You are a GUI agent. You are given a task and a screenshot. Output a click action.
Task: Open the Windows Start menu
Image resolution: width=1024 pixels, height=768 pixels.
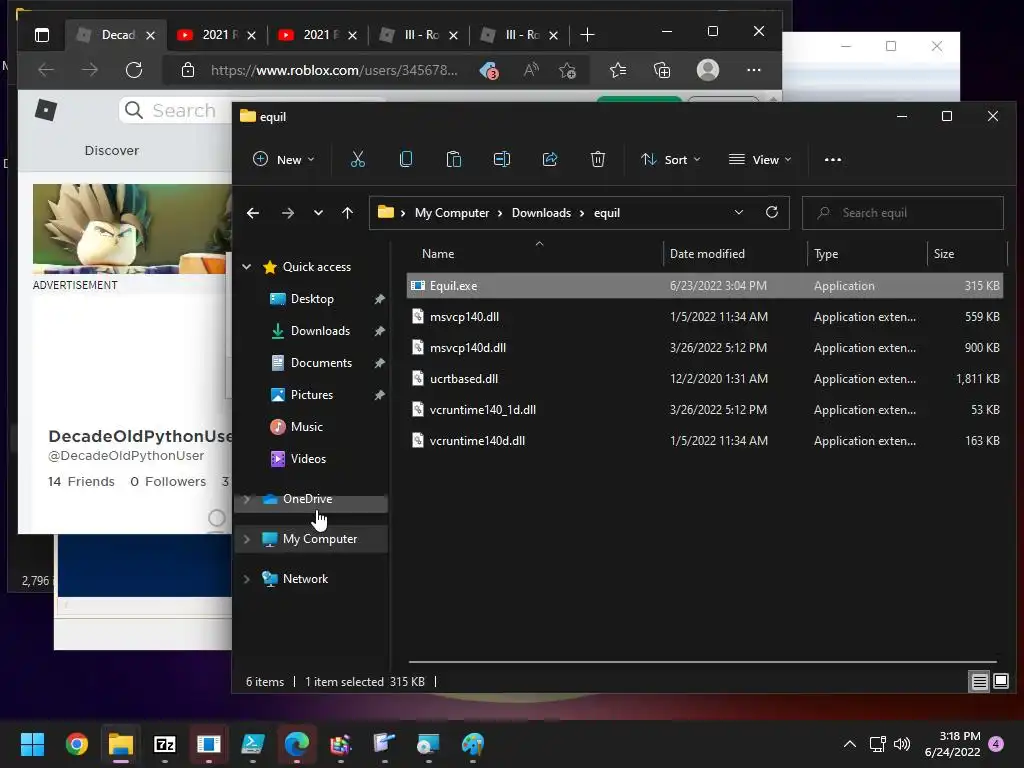(x=32, y=744)
